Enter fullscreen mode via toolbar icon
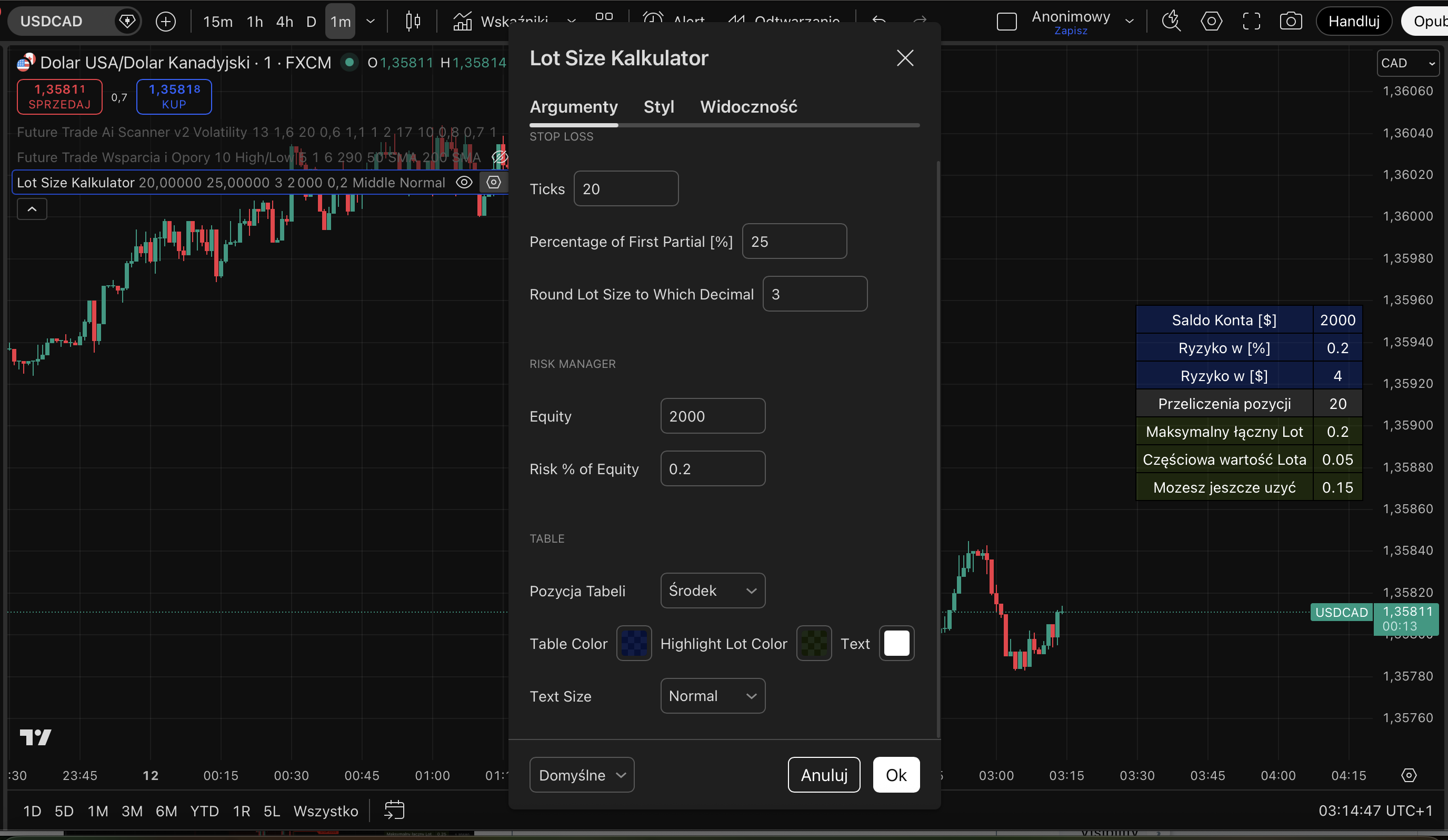Screen dimensions: 1448x840 (1251, 22)
